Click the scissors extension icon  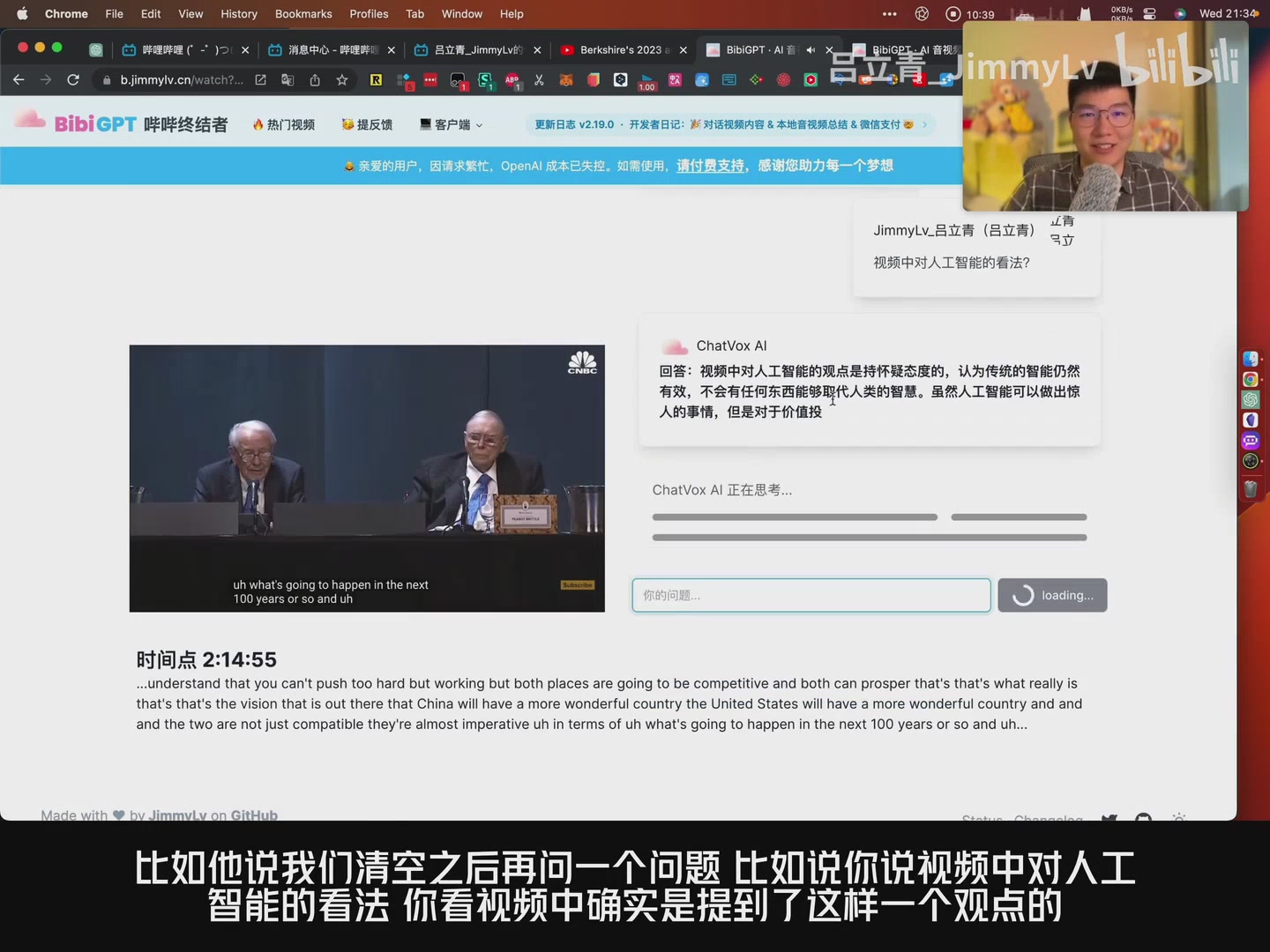pos(539,80)
